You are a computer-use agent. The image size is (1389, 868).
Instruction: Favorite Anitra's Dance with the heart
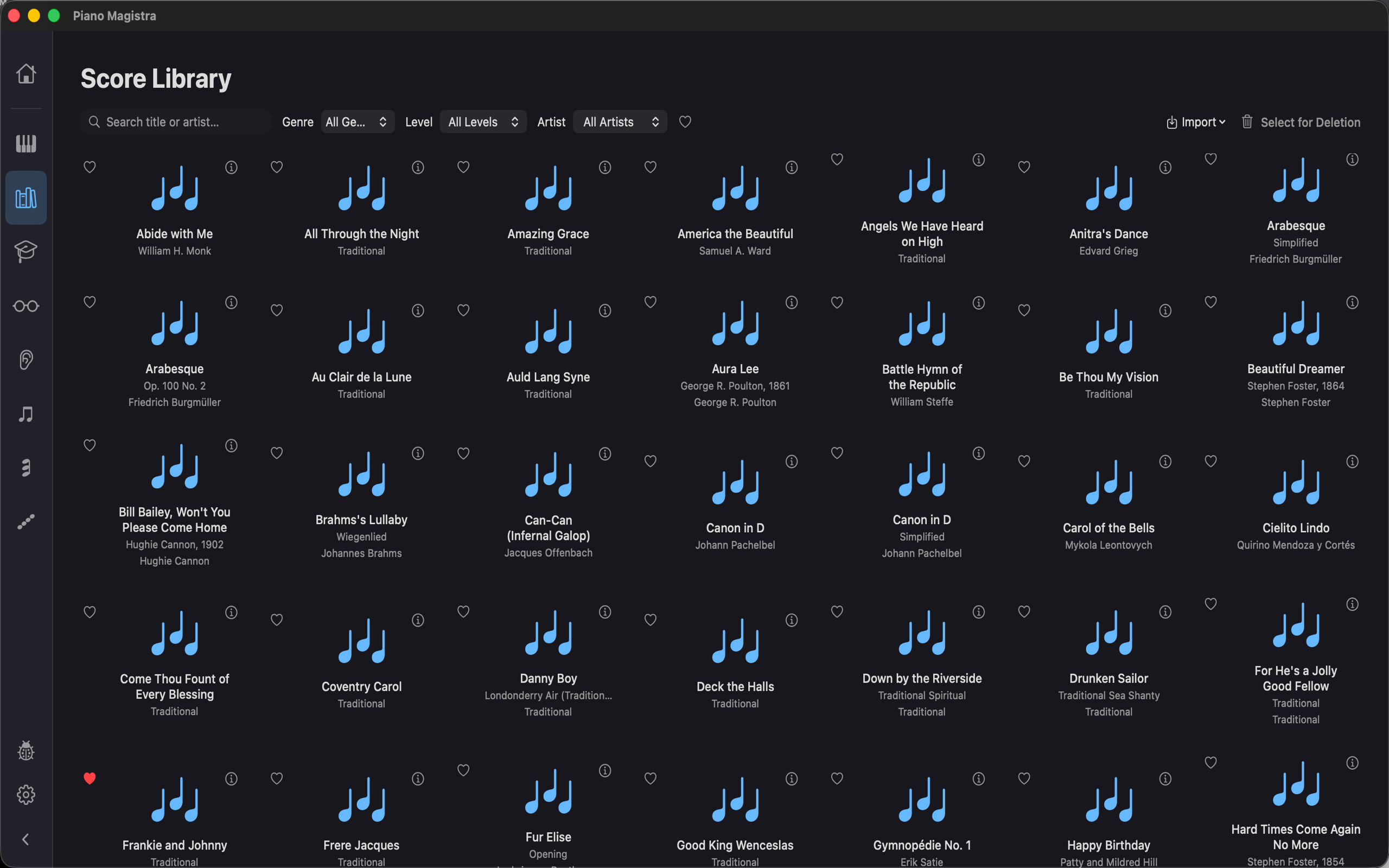(1024, 167)
